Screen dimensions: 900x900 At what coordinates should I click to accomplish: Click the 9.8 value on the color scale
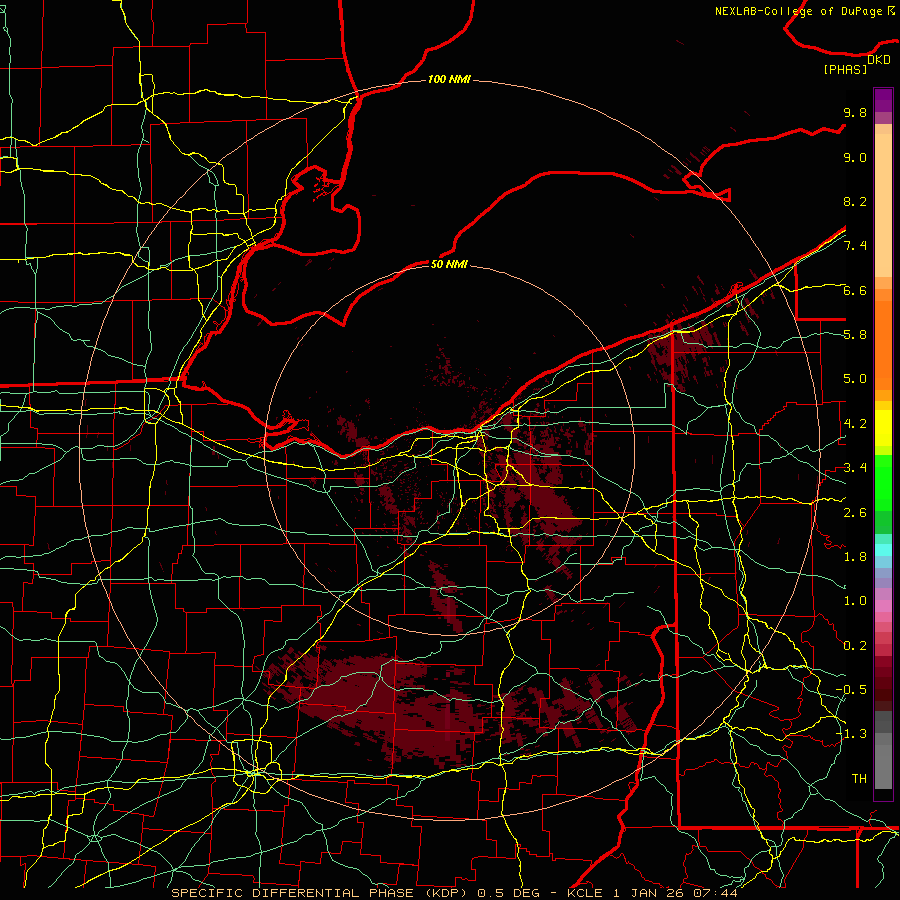[855, 112]
